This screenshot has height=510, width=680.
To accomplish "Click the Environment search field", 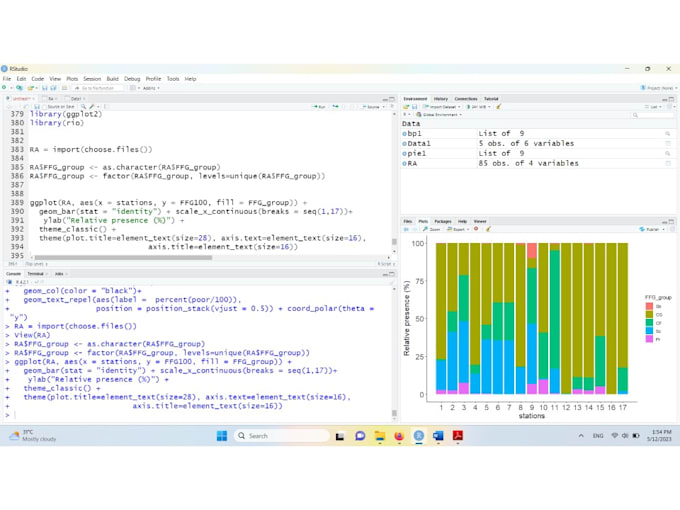I will tap(652, 115).
